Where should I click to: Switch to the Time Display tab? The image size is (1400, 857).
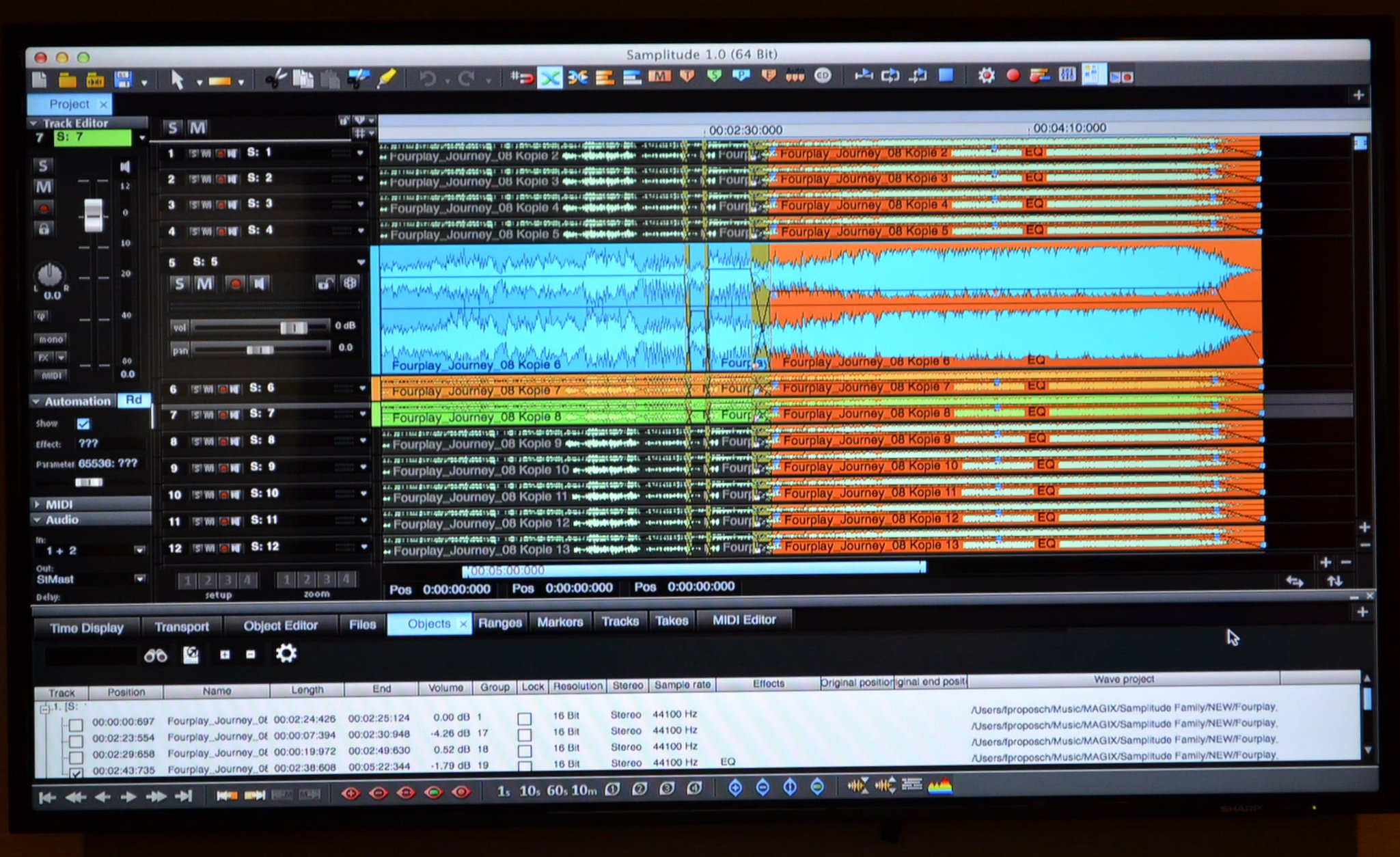[87, 628]
